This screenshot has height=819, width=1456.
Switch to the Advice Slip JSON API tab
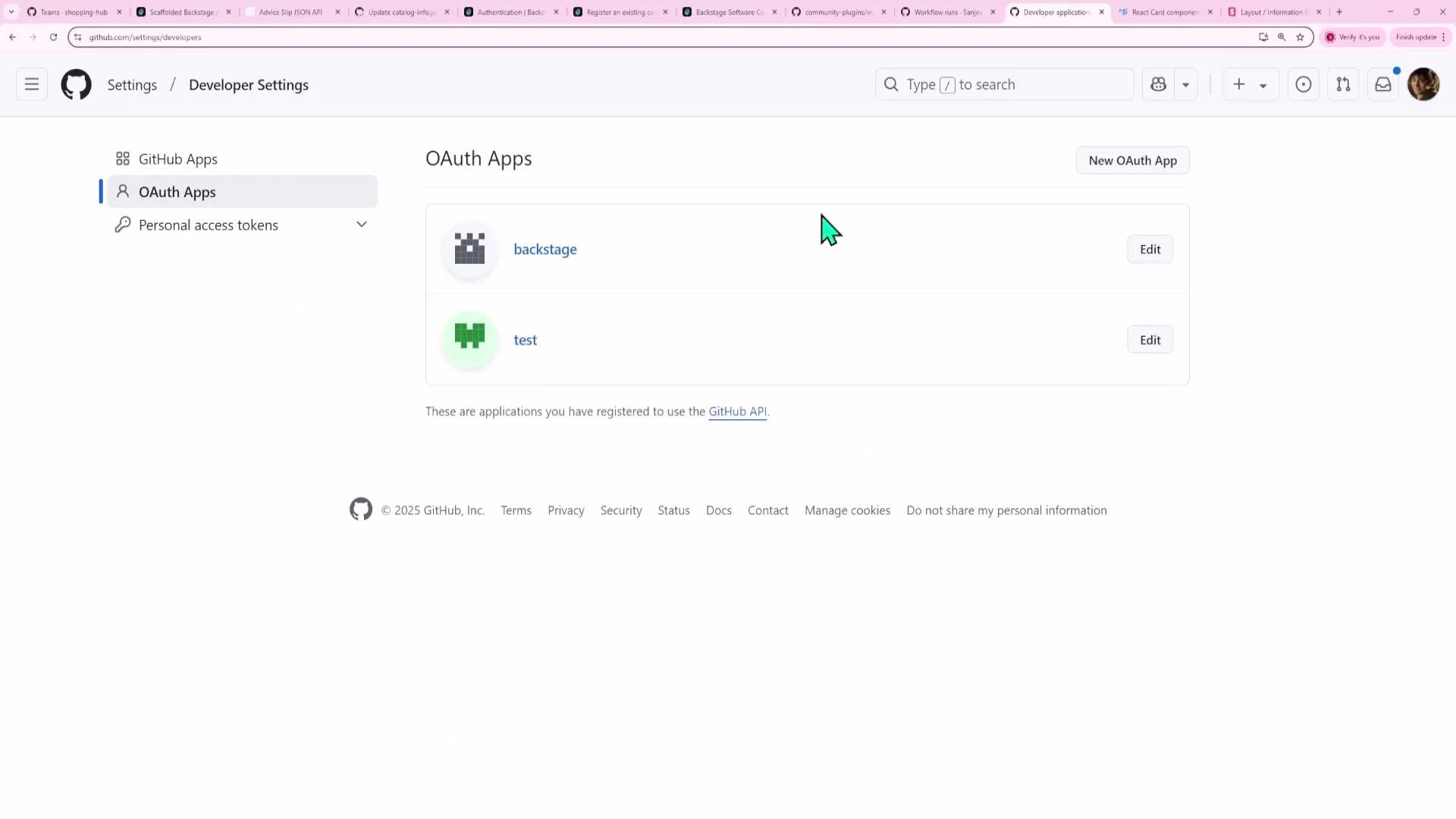tap(292, 12)
